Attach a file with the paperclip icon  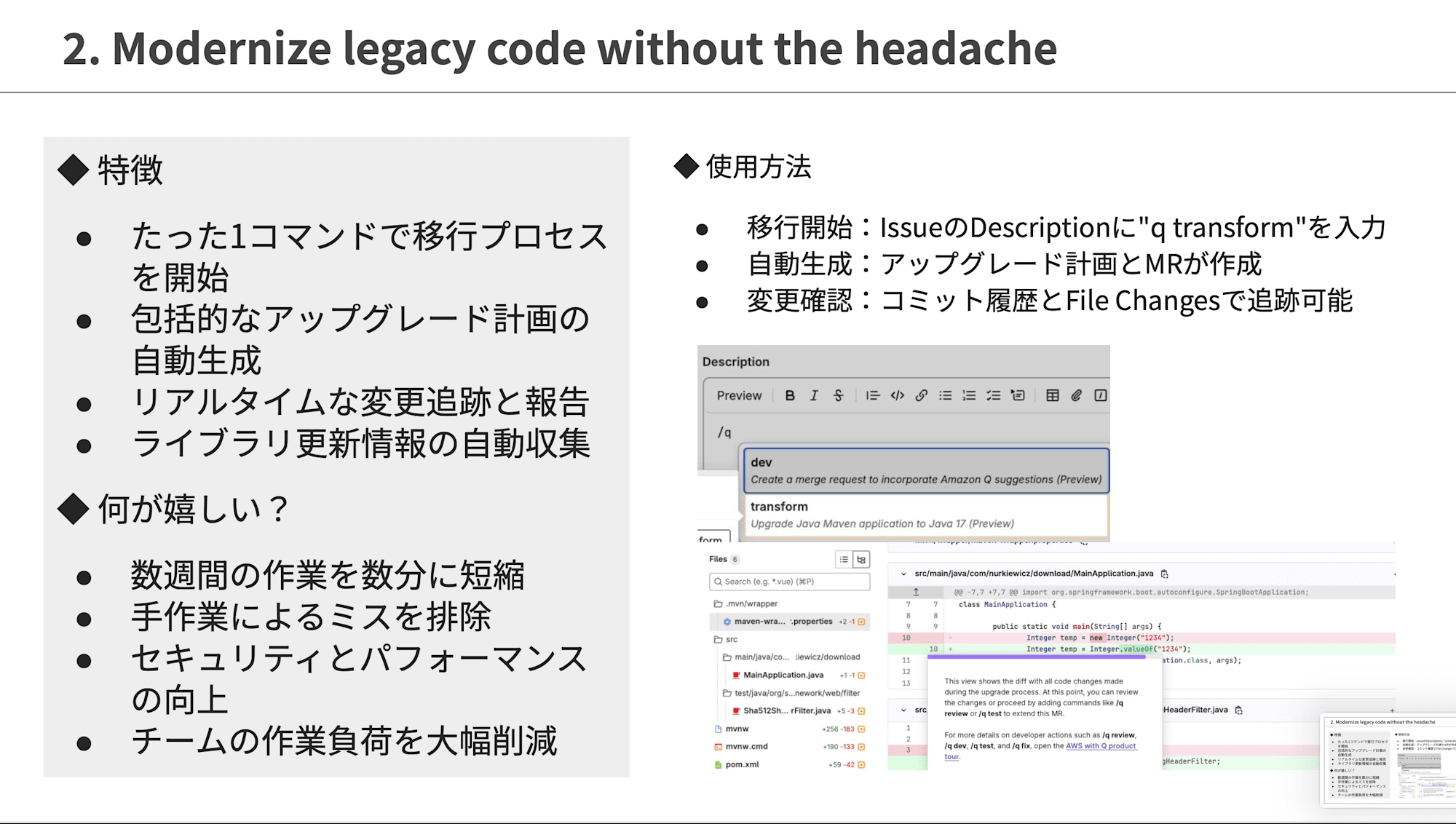1076,395
